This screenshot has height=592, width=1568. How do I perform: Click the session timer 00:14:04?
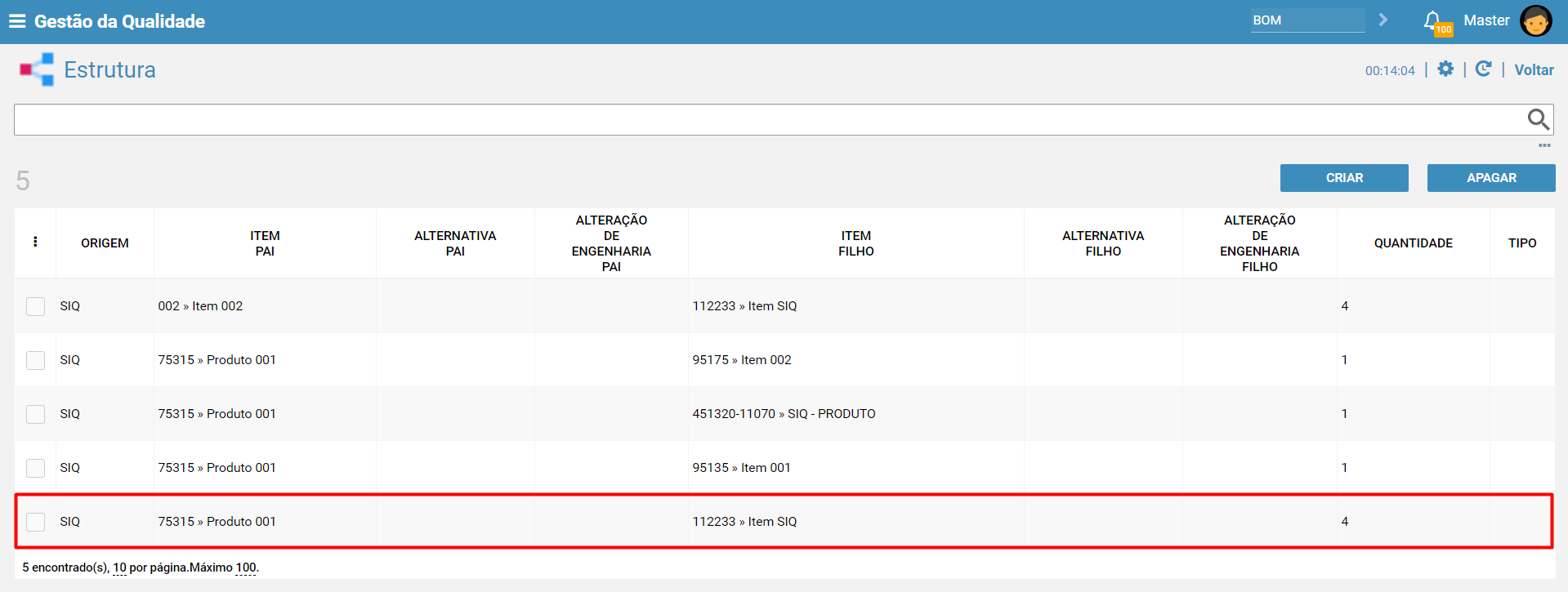coord(1390,71)
